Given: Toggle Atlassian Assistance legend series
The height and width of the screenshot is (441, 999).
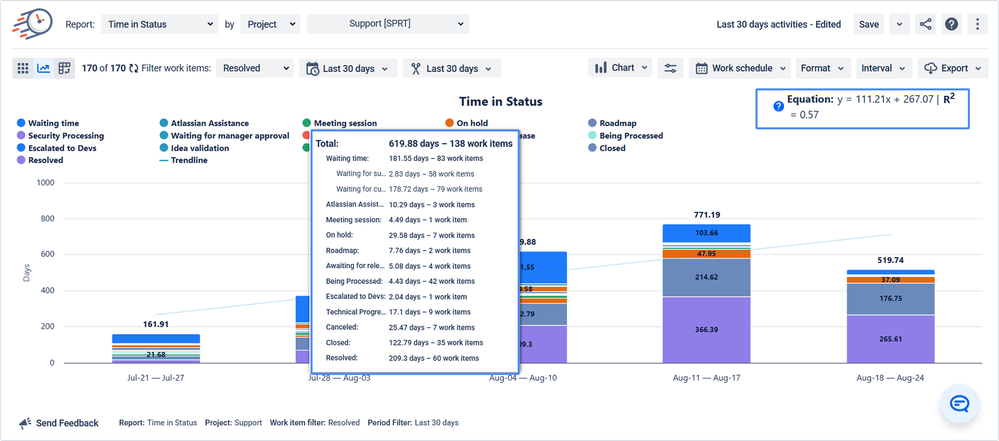Looking at the screenshot, I should [x=205, y=123].
